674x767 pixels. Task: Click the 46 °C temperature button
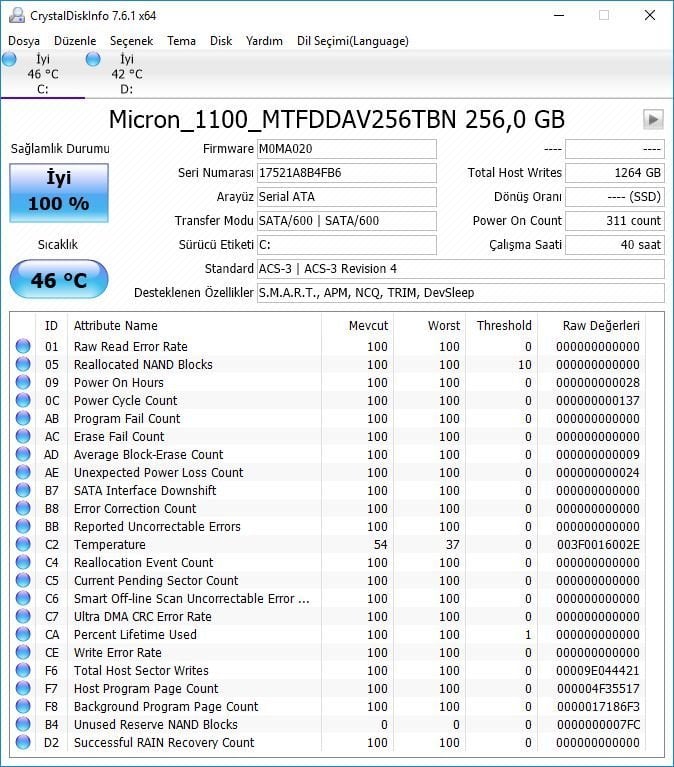coord(59,280)
